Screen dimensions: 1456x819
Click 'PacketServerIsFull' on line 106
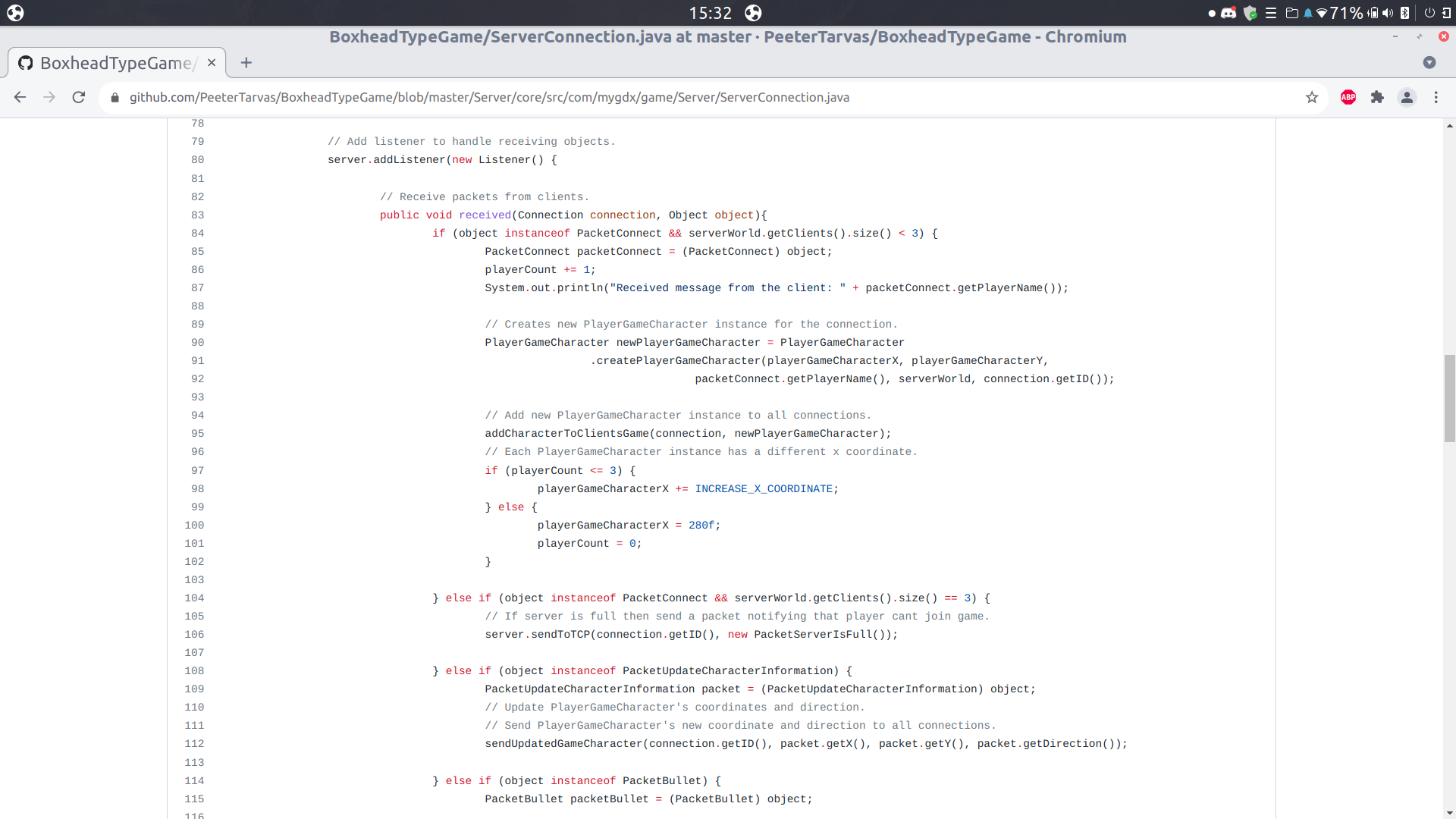tap(813, 635)
